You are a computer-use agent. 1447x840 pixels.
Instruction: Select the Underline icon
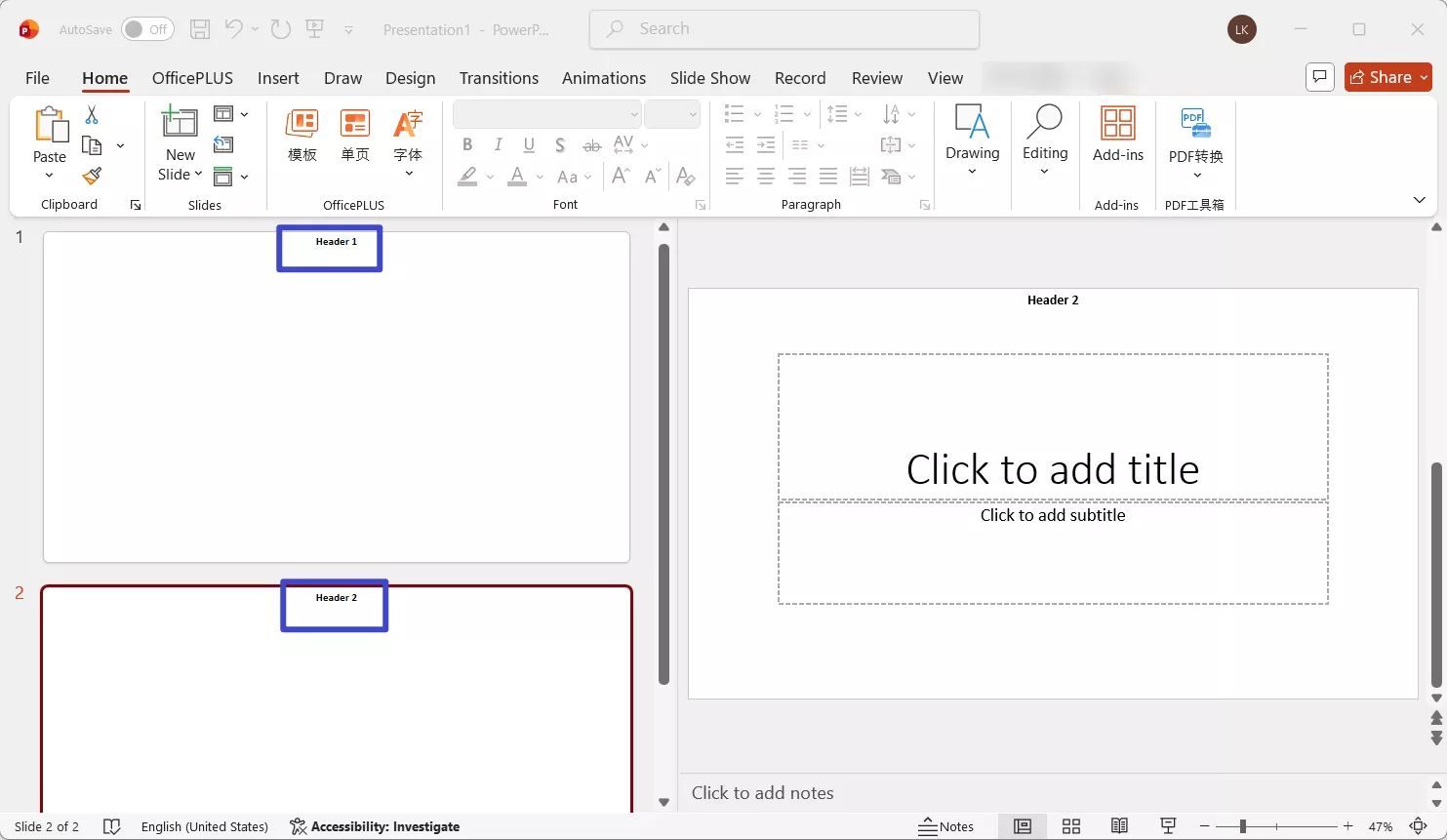tap(529, 144)
